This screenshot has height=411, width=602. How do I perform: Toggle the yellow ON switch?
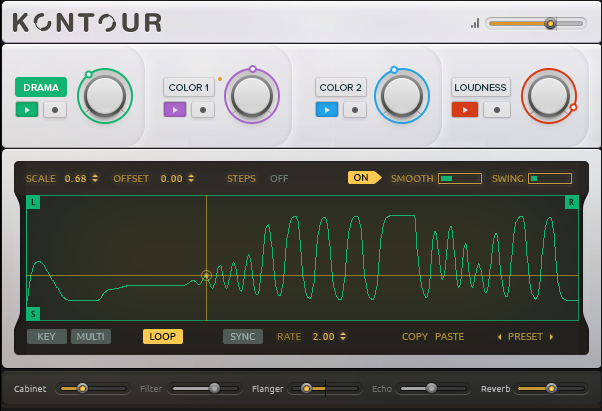point(364,178)
